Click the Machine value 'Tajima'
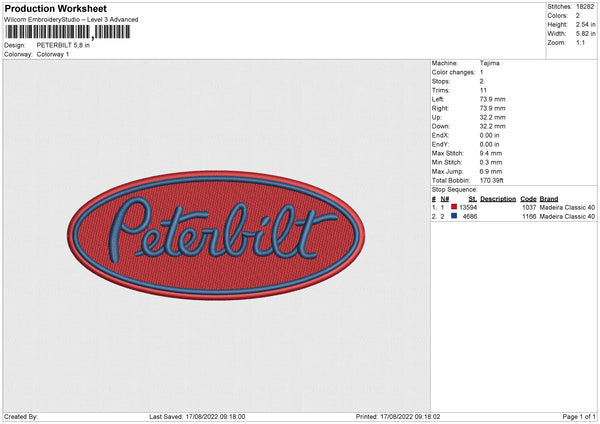The height and width of the screenshot is (424, 600). tap(489, 63)
